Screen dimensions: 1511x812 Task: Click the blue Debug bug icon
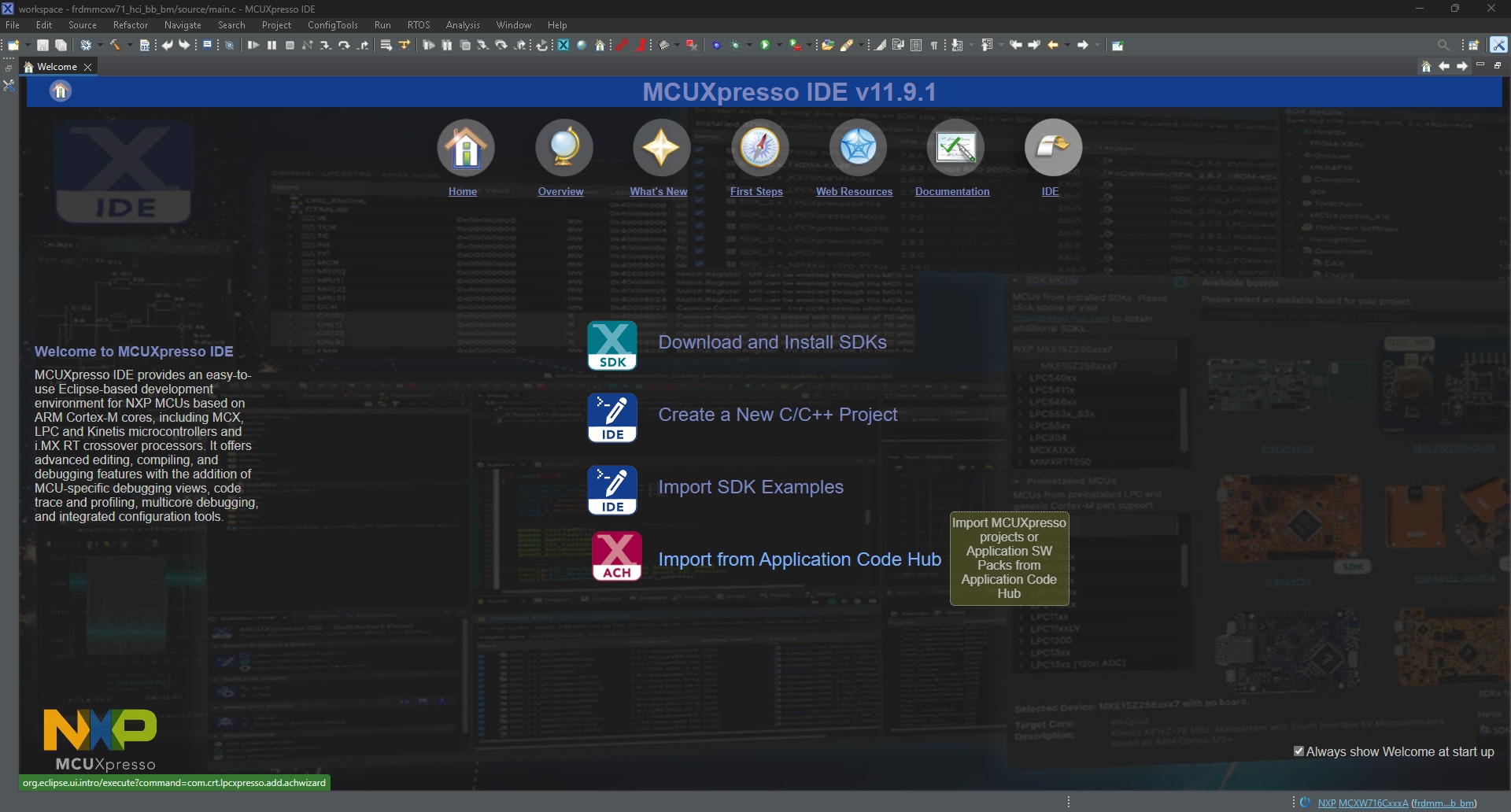click(716, 45)
